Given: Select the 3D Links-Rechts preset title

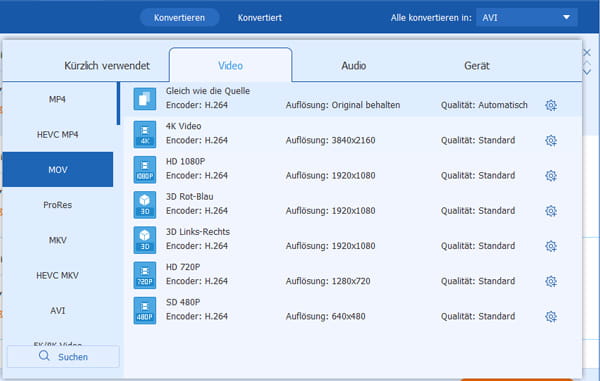Looking at the screenshot, I should pos(198,232).
